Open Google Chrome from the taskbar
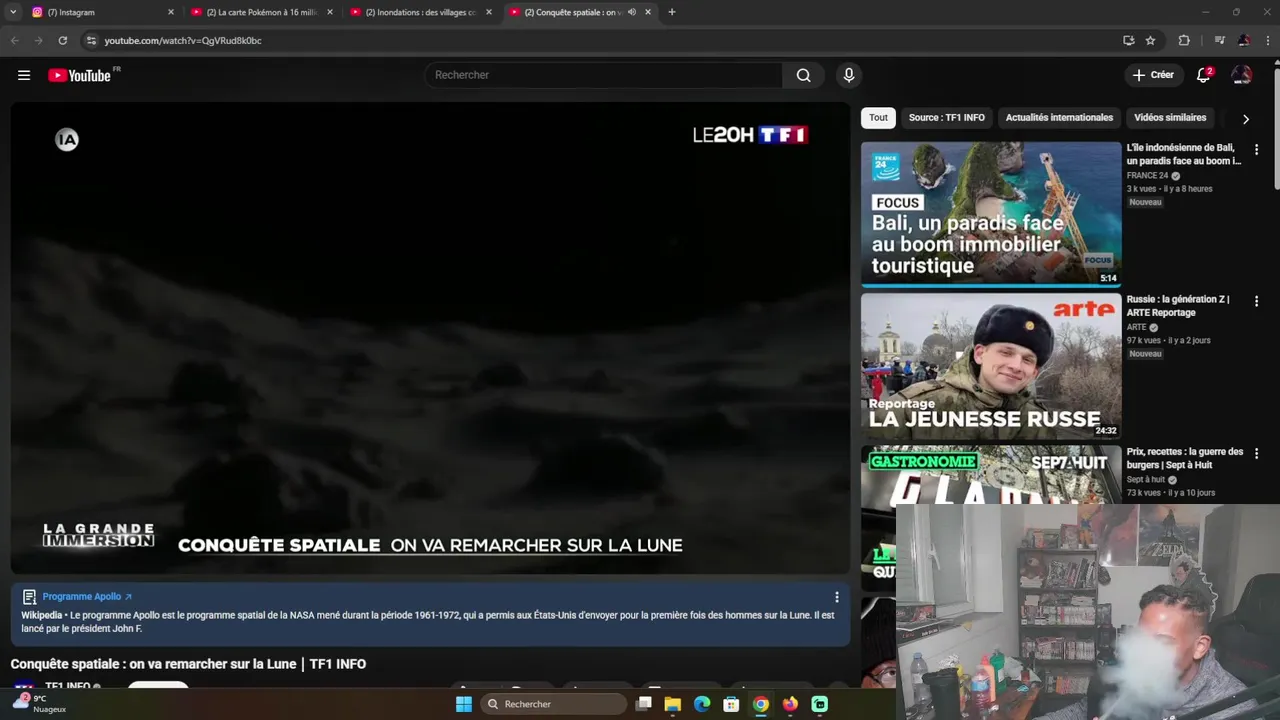Viewport: 1280px width, 720px height. [761, 704]
